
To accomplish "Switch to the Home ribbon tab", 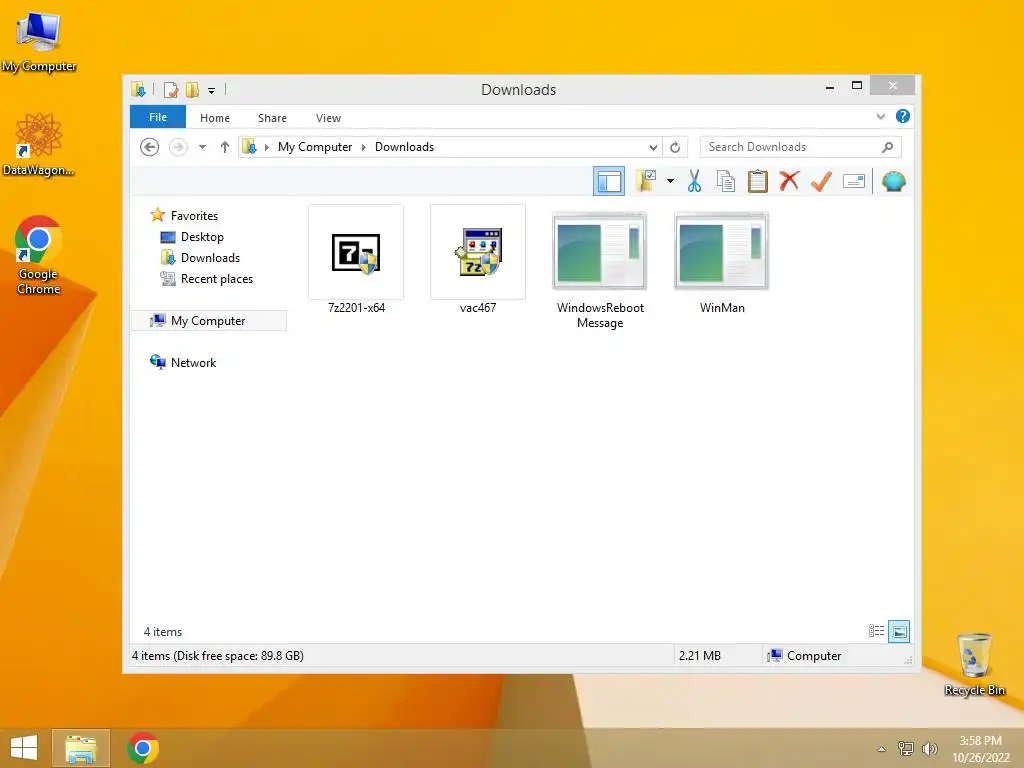I will click(215, 118).
